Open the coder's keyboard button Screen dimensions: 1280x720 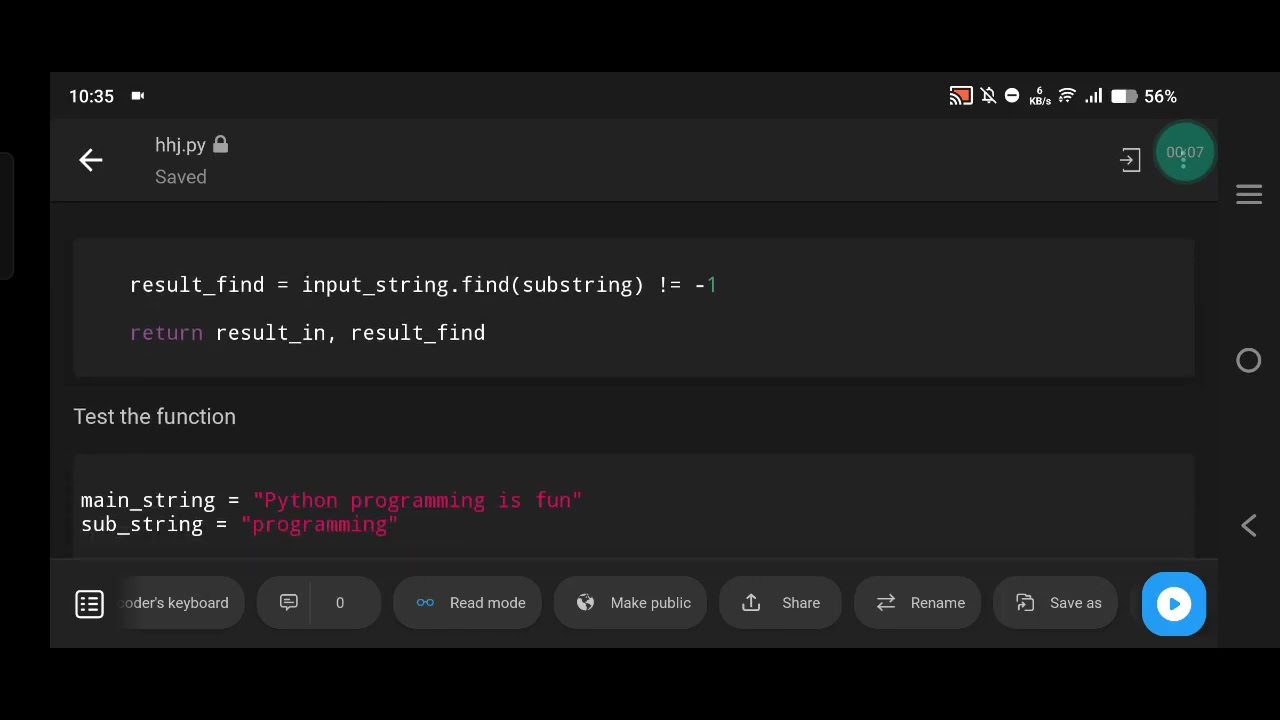click(x=181, y=603)
